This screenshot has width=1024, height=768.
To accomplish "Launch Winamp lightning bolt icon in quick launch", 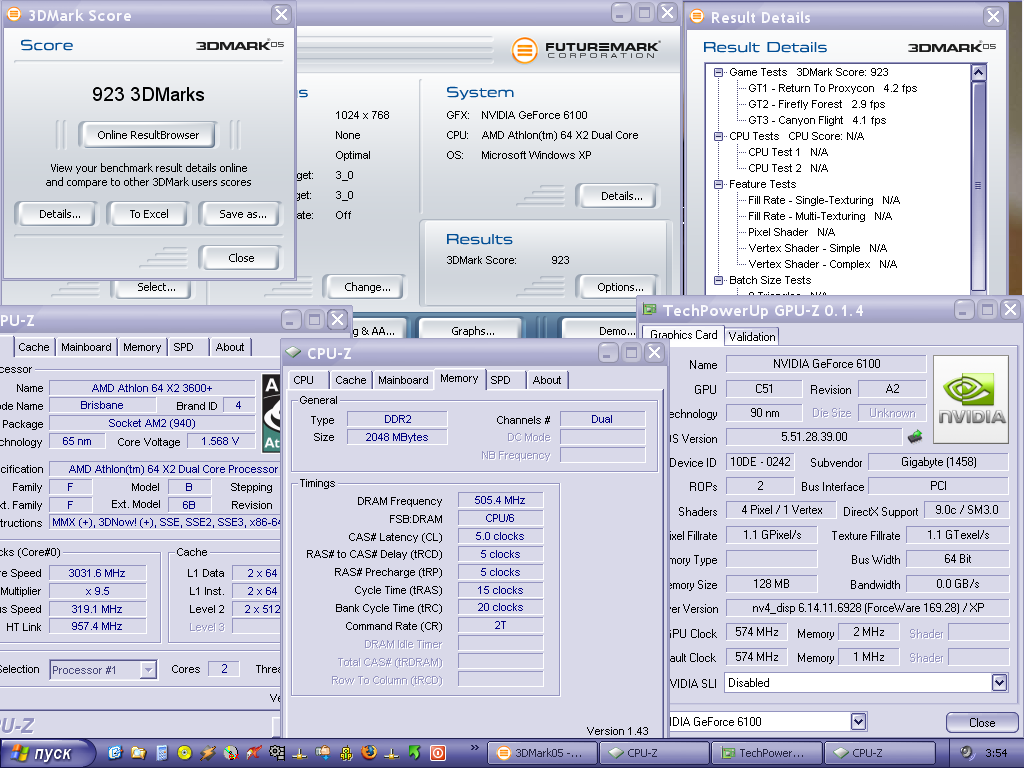I will [208, 753].
